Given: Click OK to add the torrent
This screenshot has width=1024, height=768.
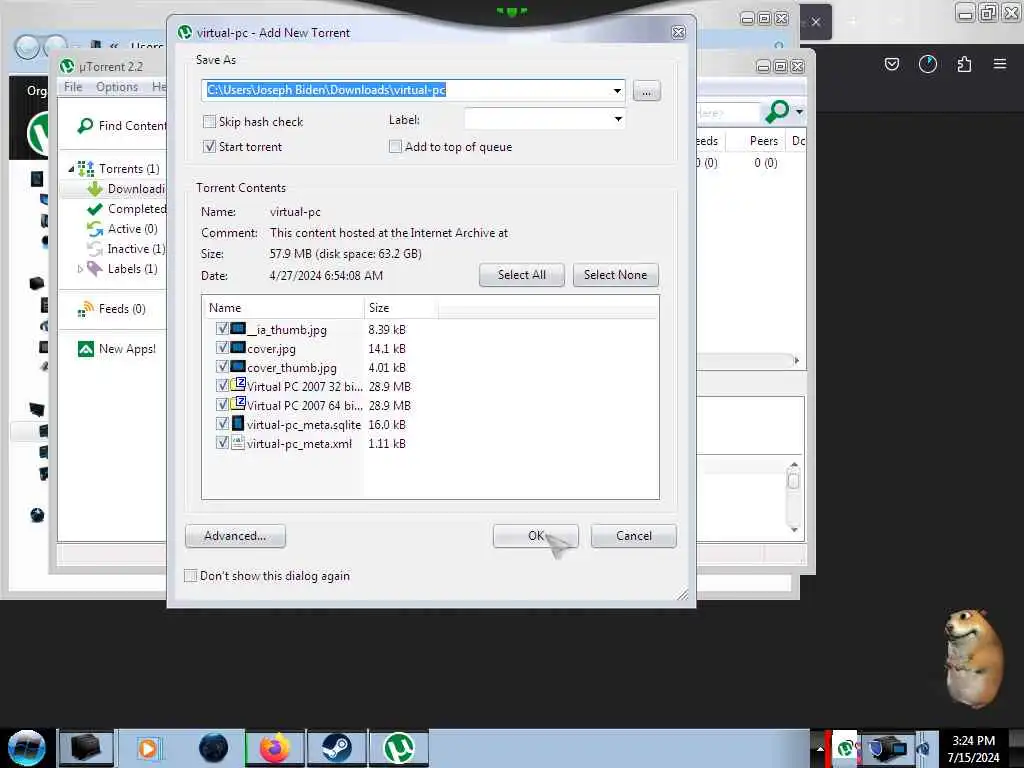Looking at the screenshot, I should point(536,536).
